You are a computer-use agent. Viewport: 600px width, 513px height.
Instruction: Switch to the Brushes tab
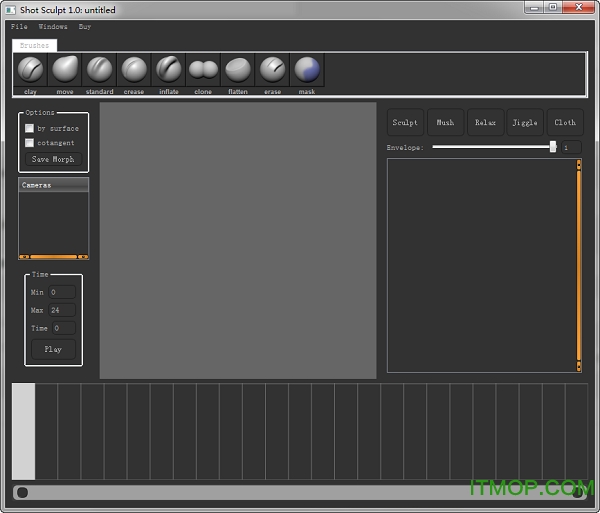(34, 45)
